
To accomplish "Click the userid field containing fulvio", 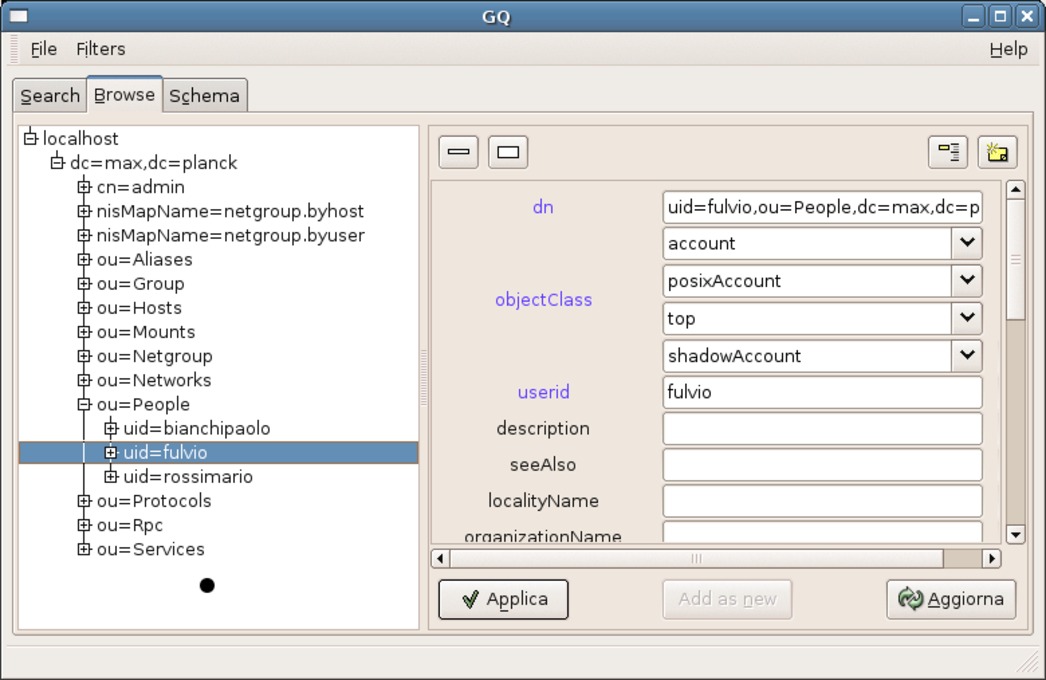I will point(823,392).
